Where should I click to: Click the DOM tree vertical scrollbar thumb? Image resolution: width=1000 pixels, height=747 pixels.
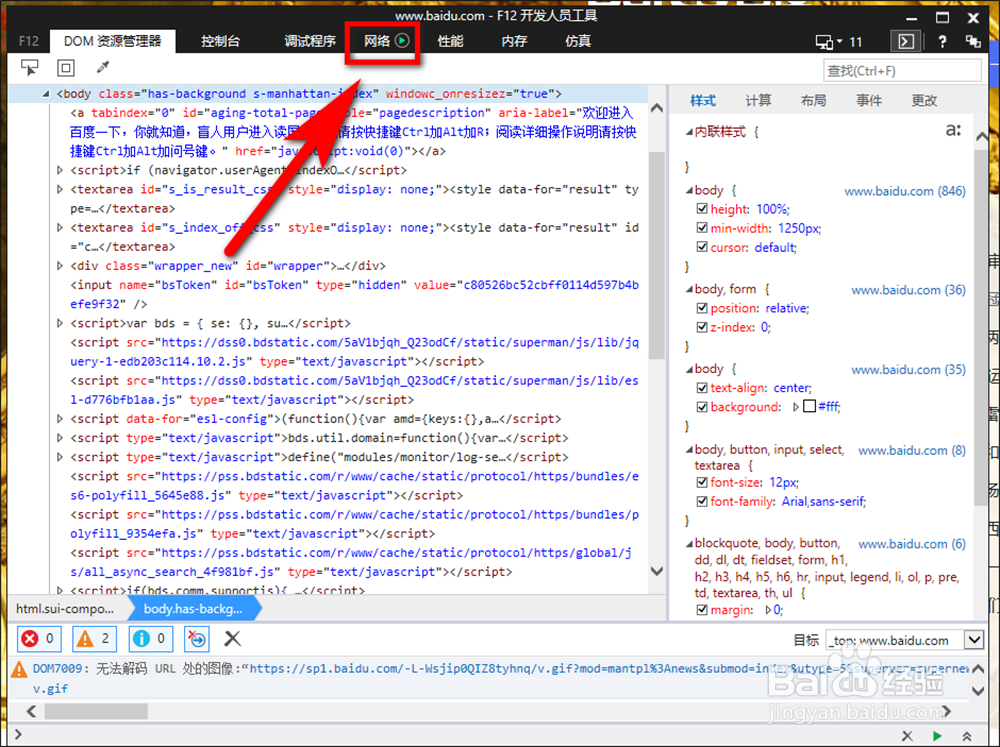[x=656, y=255]
